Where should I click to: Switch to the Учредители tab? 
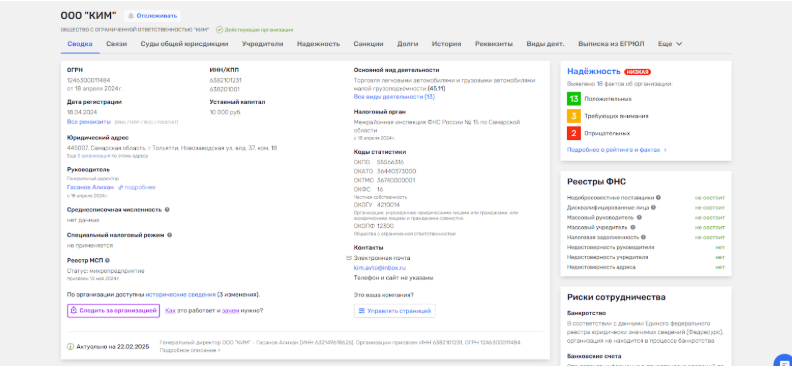click(262, 44)
